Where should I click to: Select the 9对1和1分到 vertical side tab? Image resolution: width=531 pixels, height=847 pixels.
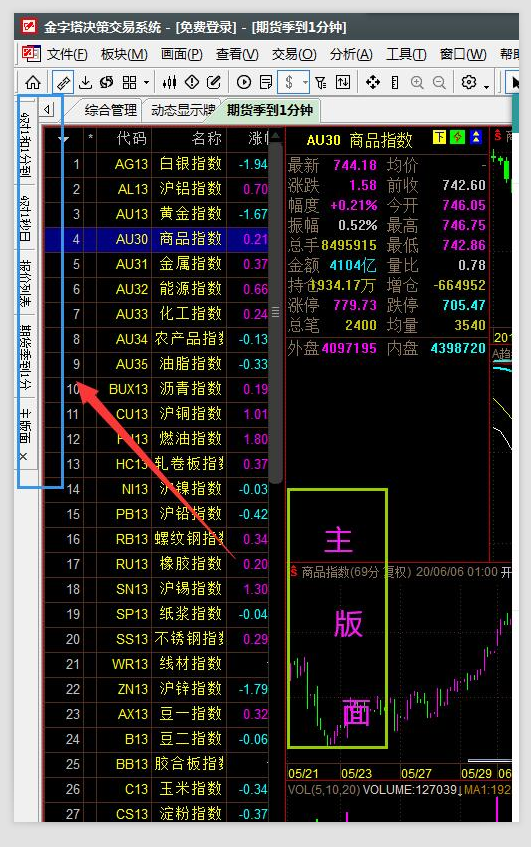click(x=25, y=145)
